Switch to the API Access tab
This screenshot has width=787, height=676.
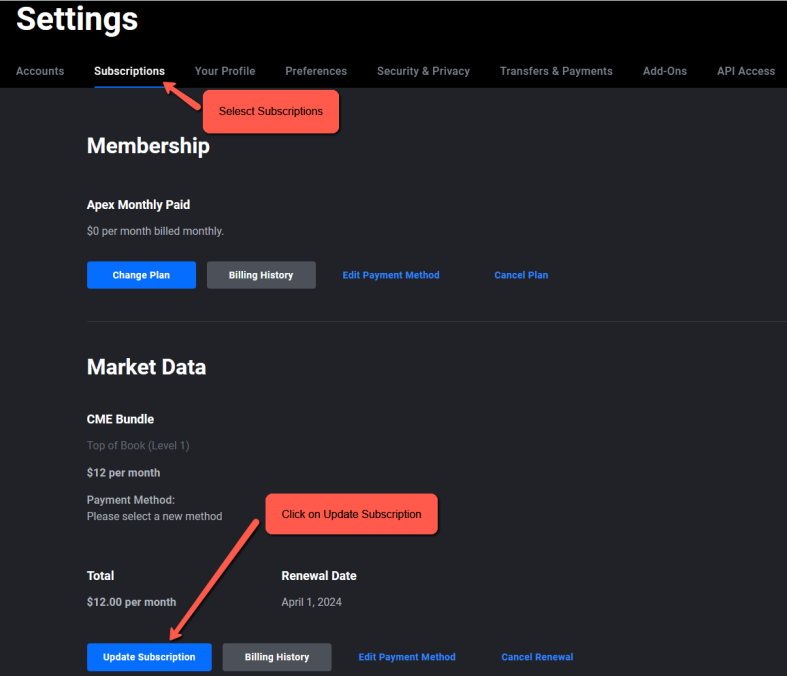746,71
